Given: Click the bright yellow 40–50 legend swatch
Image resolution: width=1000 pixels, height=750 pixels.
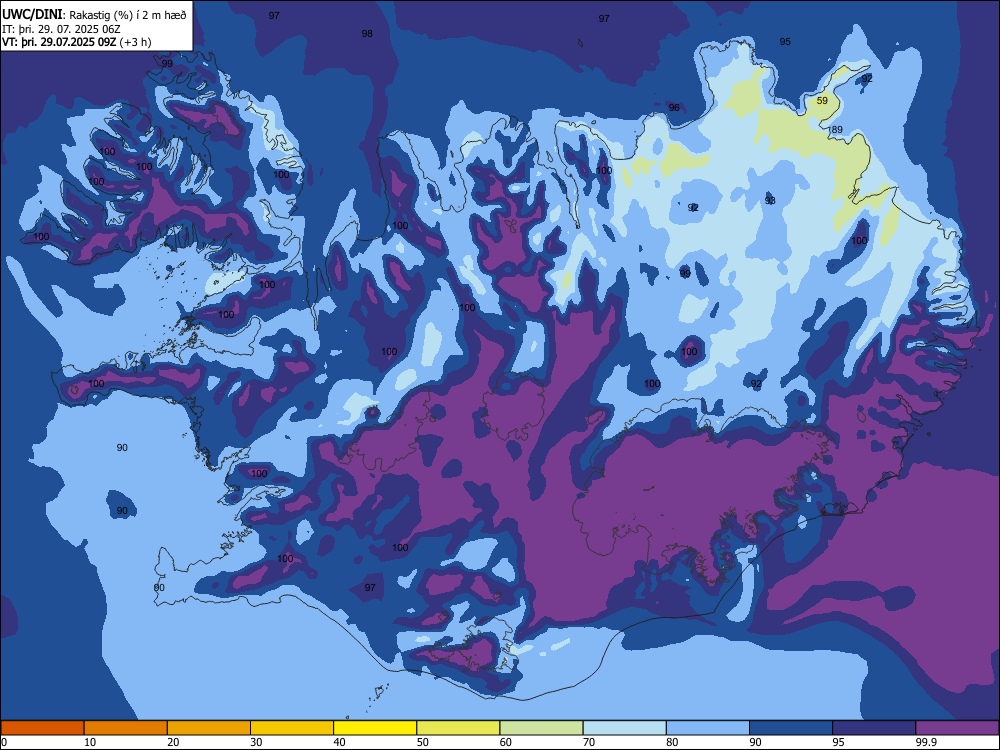Looking at the screenshot, I should point(375,728).
